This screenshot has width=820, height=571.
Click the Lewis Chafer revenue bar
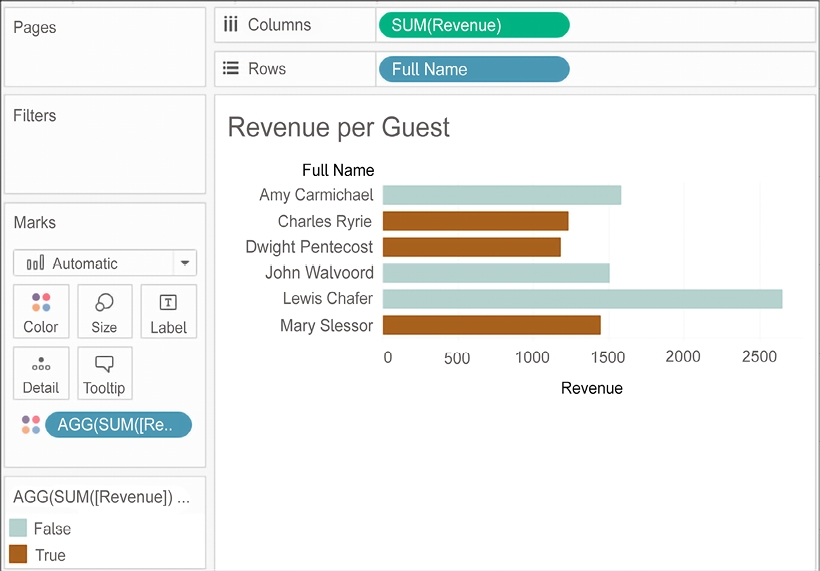[x=582, y=299]
